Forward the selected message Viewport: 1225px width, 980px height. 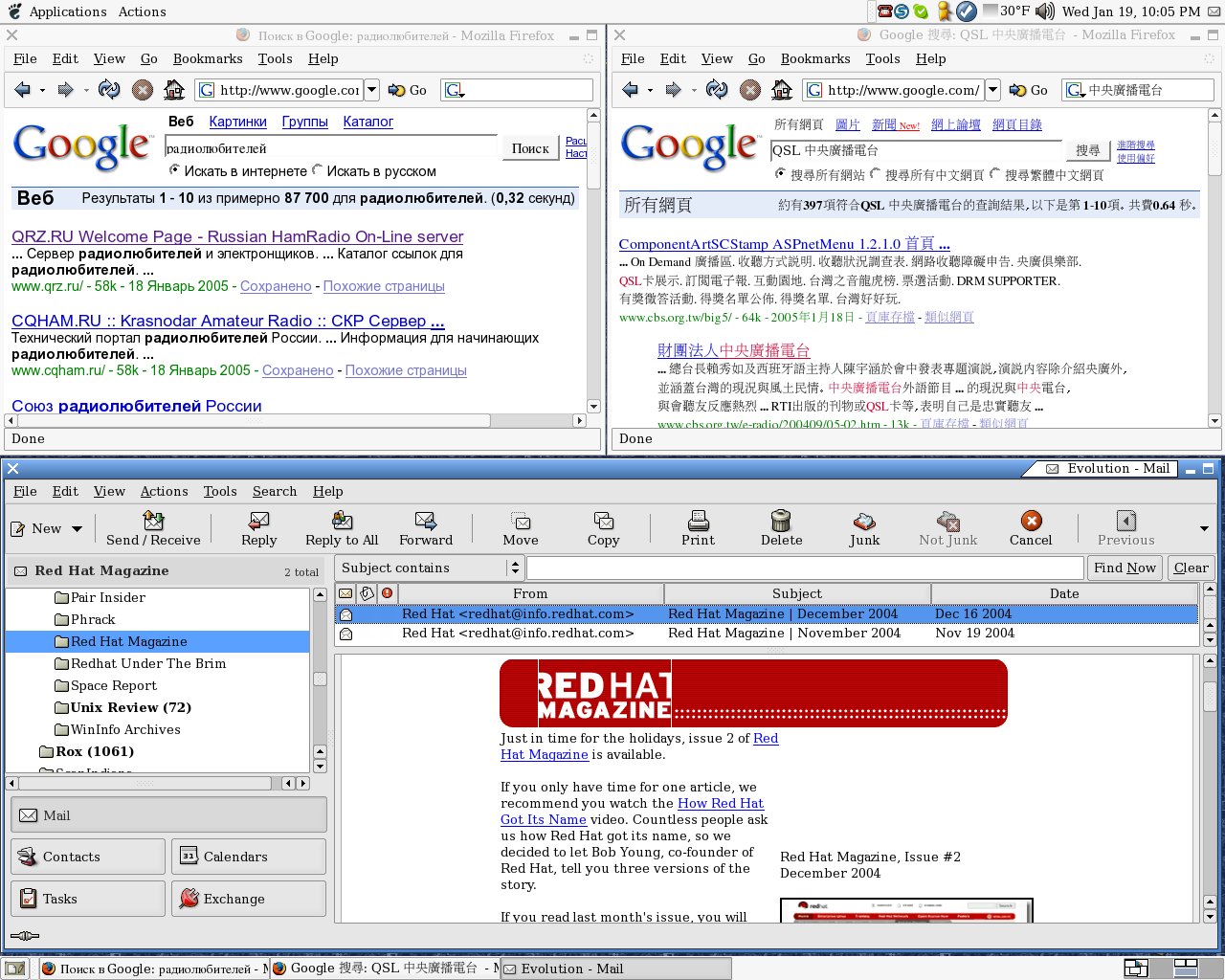tap(426, 528)
